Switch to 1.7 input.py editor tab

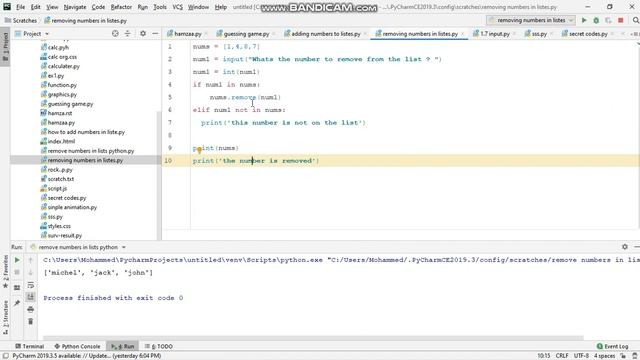(495, 33)
